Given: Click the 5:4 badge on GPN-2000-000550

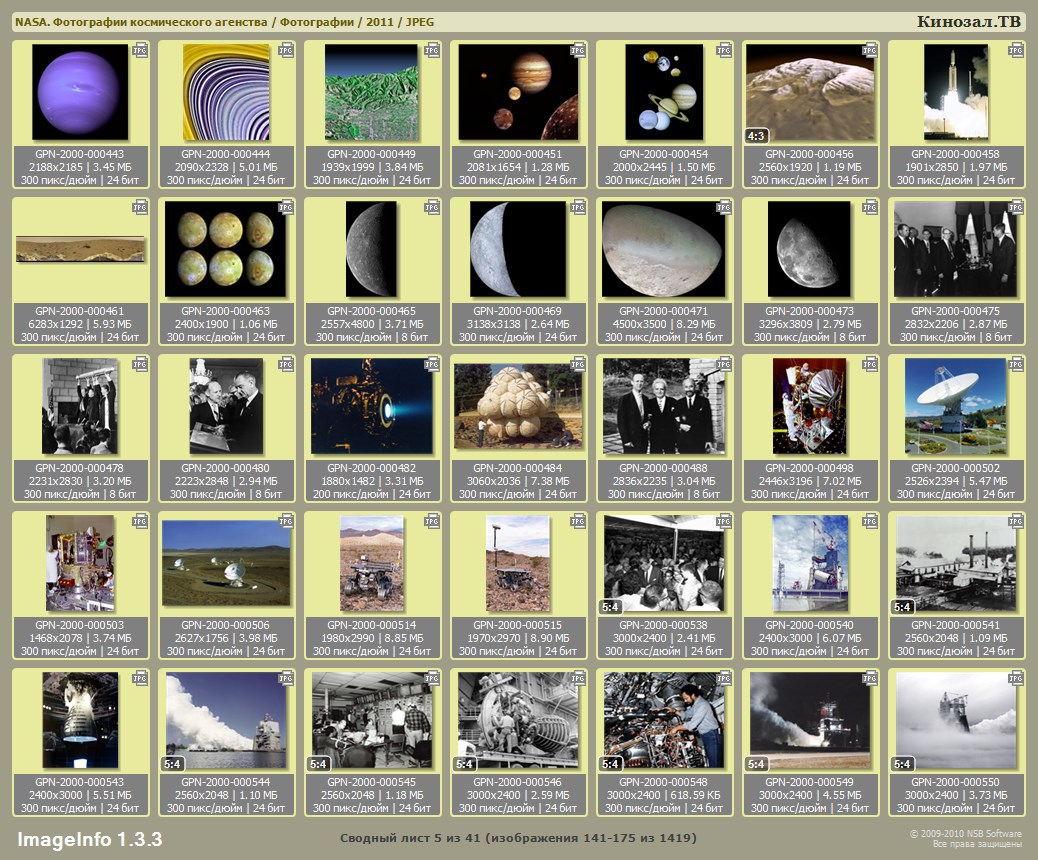Looking at the screenshot, I should tap(903, 764).
